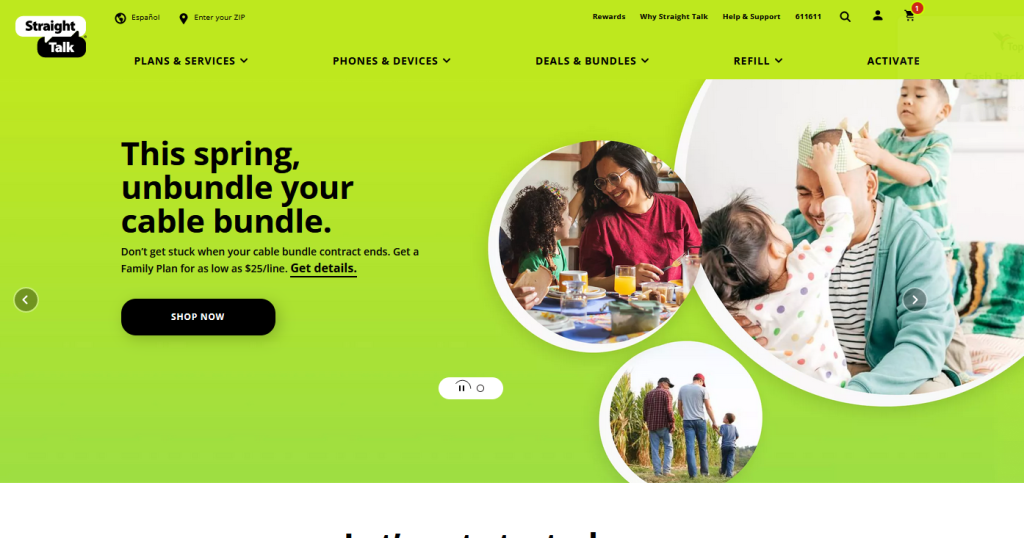Click the Straight Talk logo
Viewport: 1024px width, 538px height.
pyautogui.click(x=51, y=37)
